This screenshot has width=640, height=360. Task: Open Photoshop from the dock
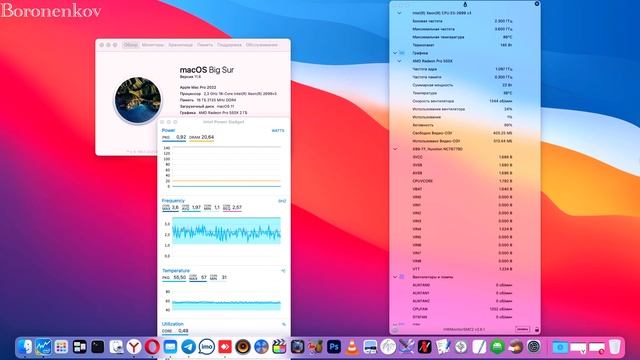[334, 347]
